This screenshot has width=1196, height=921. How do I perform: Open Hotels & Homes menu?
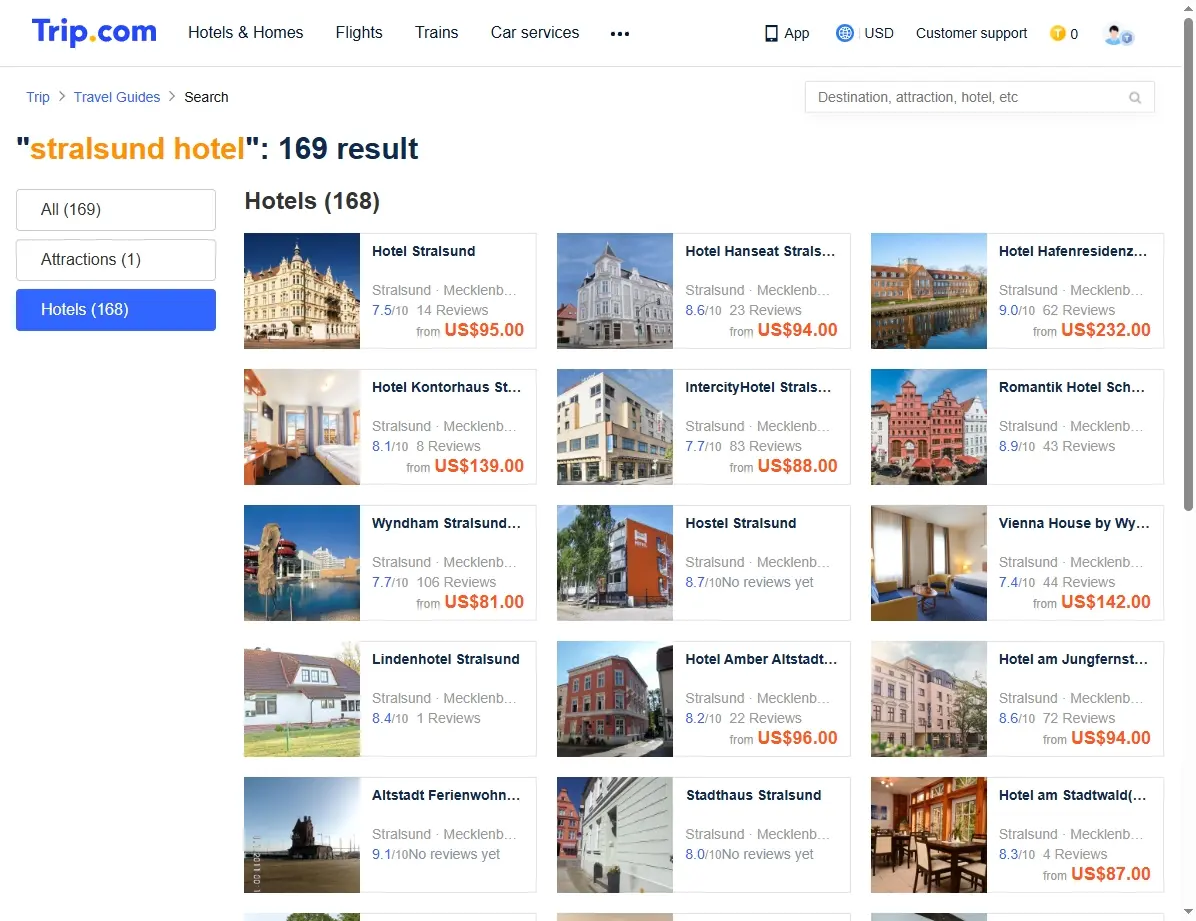pyautogui.click(x=246, y=33)
